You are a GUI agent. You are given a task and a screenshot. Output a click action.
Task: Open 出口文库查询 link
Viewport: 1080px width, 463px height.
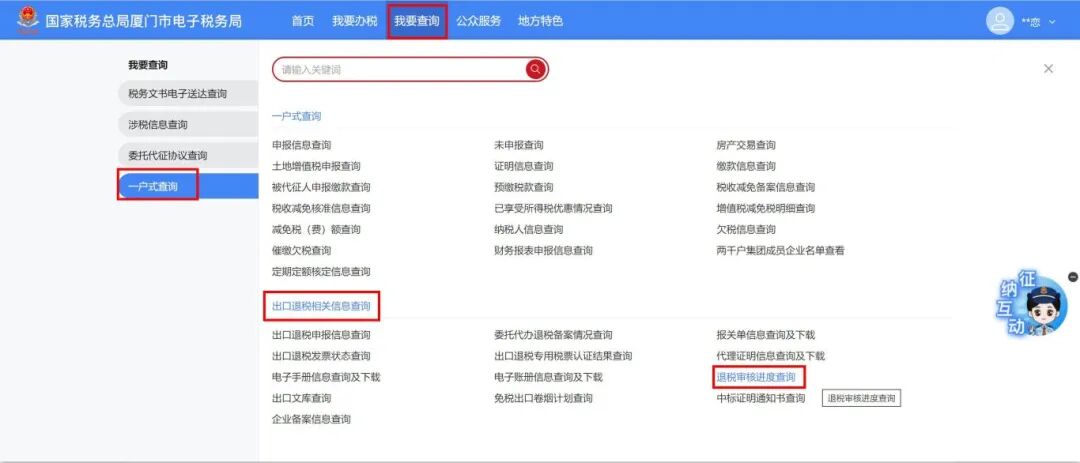(302, 398)
